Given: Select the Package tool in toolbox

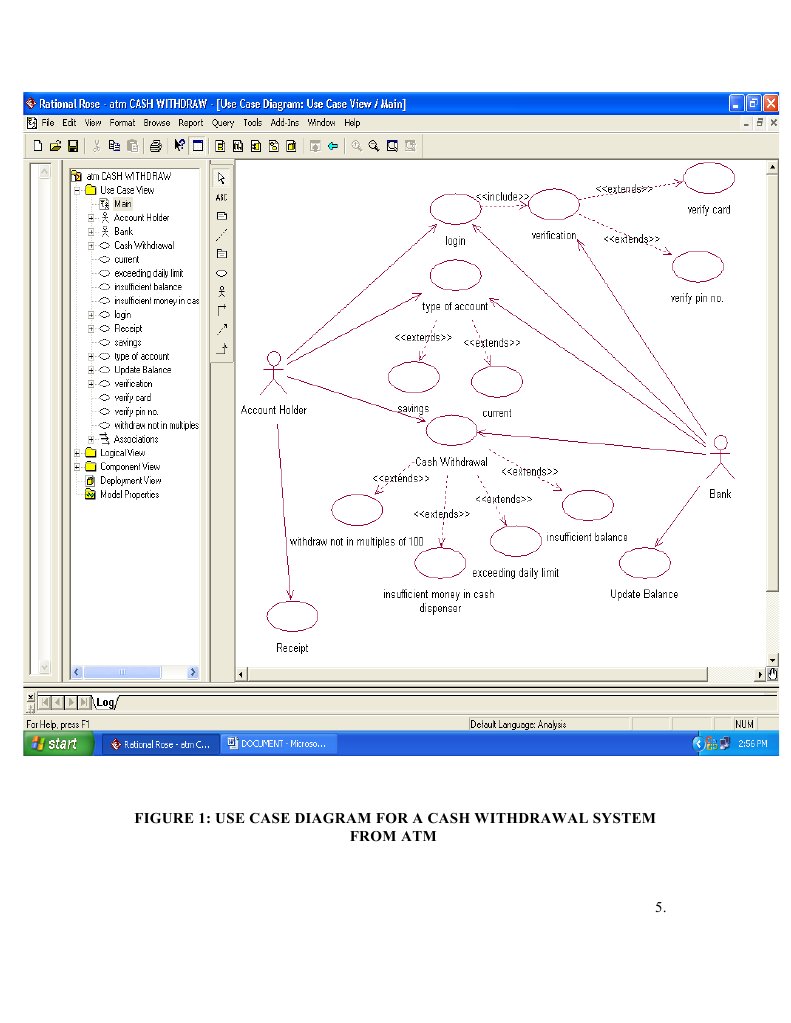Looking at the screenshot, I should coord(222,254).
